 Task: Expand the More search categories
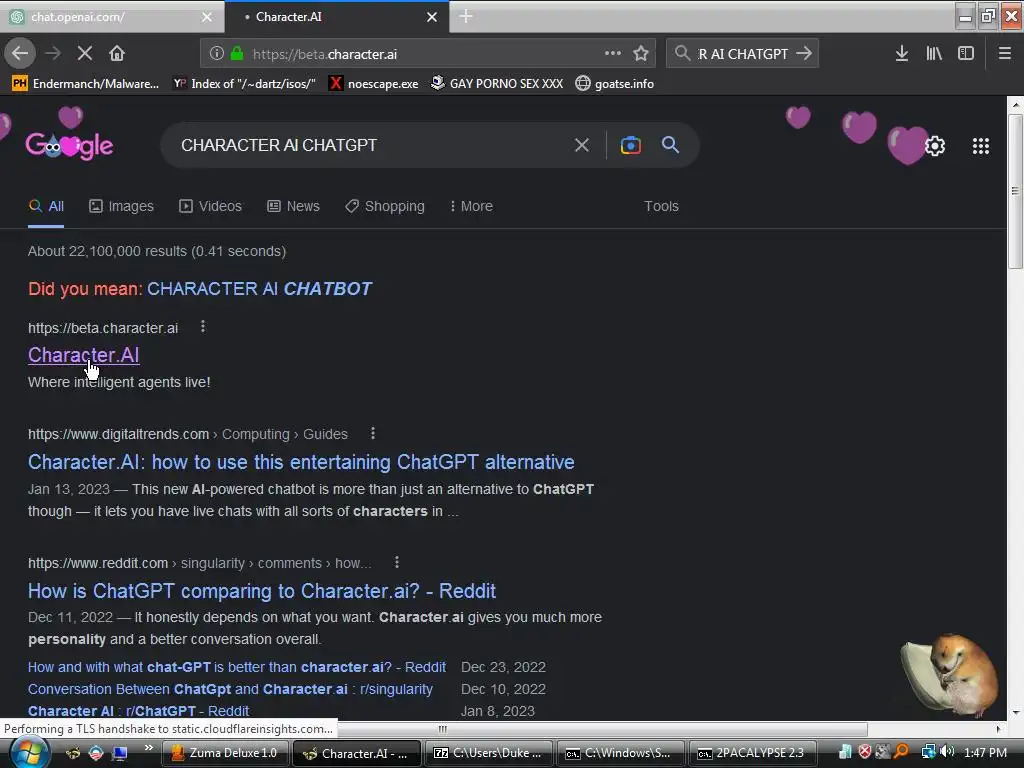[x=471, y=206]
